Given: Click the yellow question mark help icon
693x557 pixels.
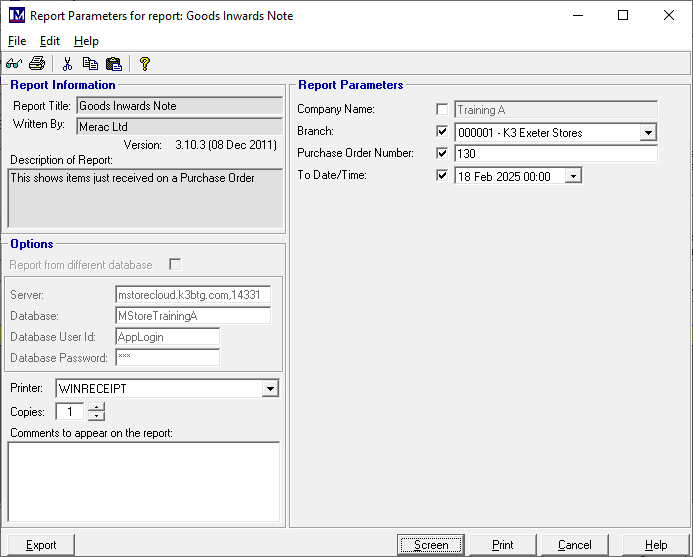Looking at the screenshot, I should pos(144,64).
